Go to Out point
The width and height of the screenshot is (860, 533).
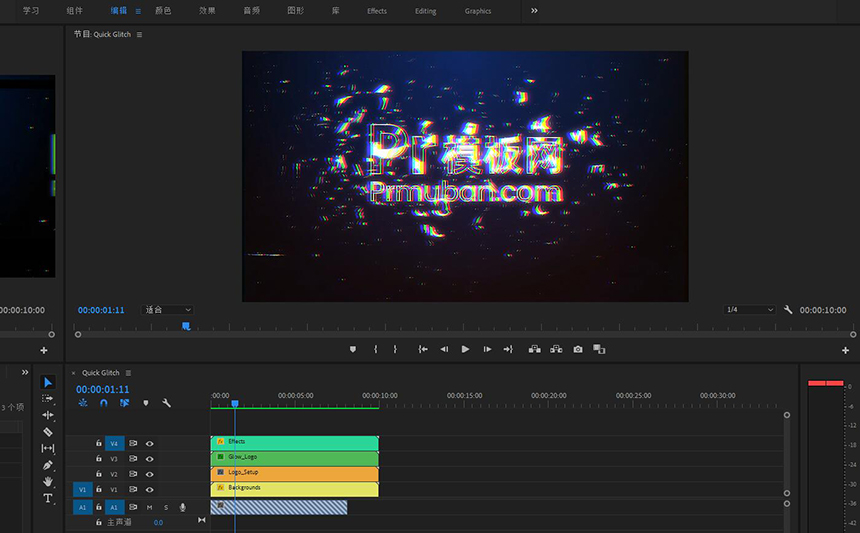(x=508, y=349)
